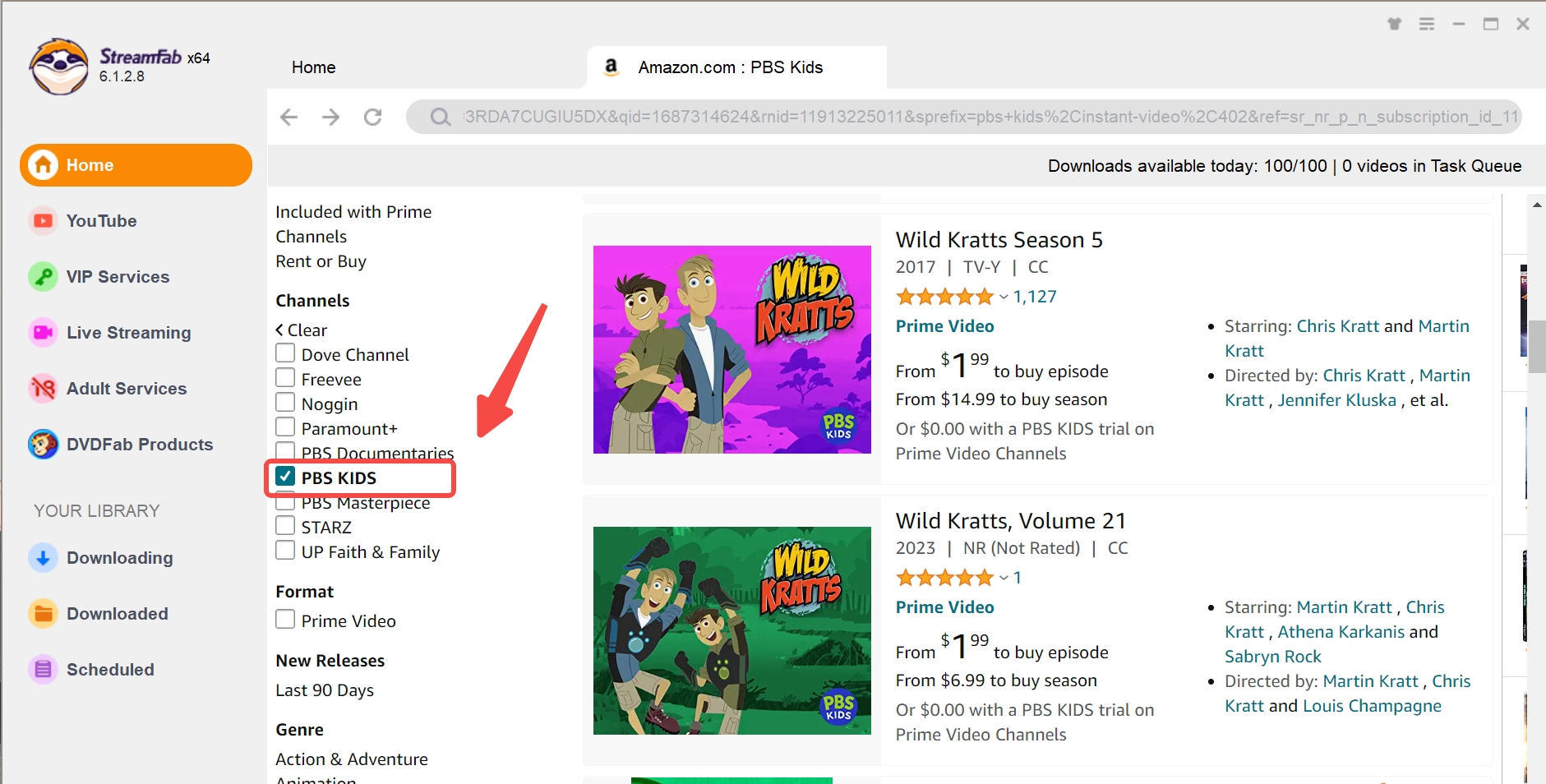Screen dimensions: 1546x784
Task: Check the STARZ checkbox
Action: pos(285,526)
